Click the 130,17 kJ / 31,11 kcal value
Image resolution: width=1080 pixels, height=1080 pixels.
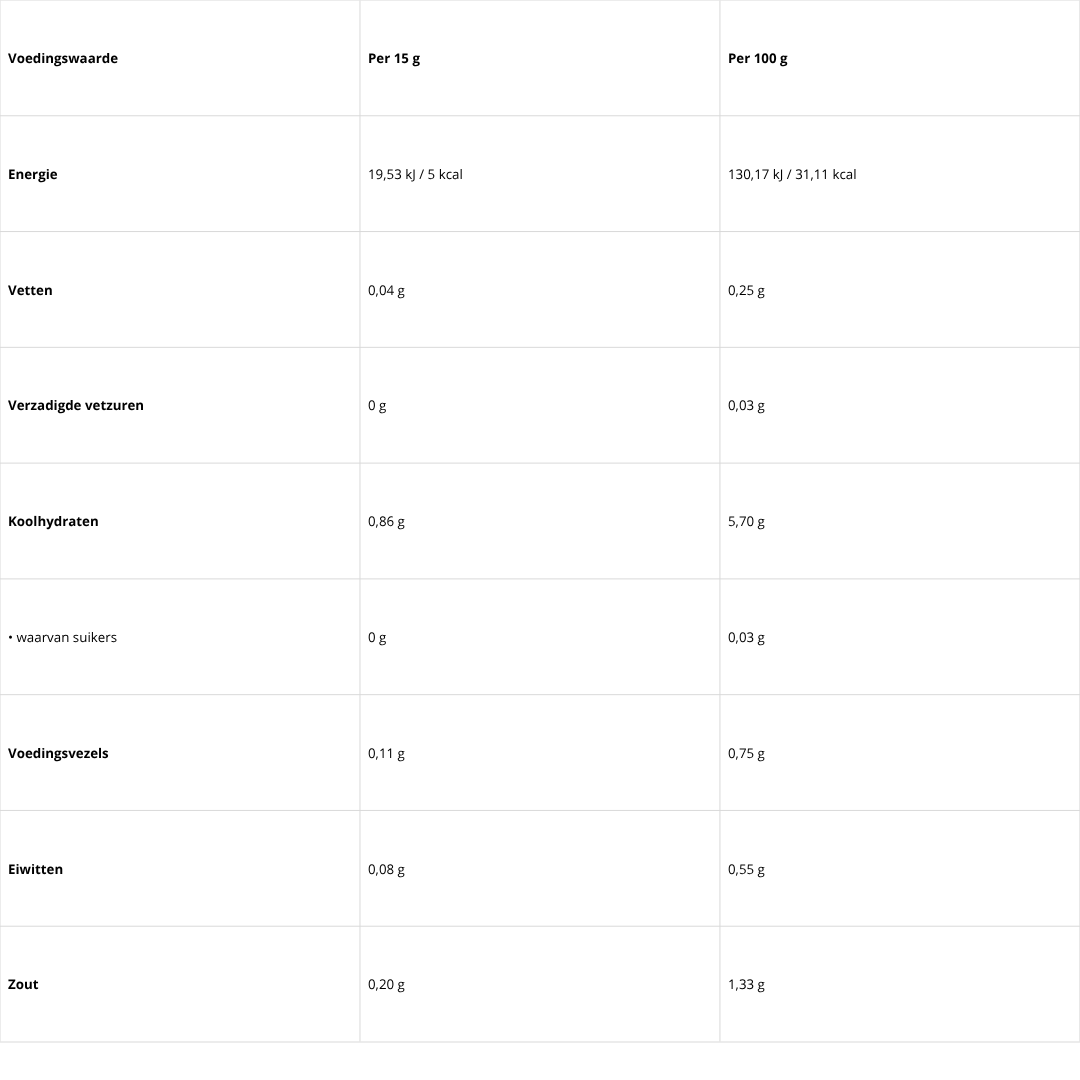tap(792, 174)
